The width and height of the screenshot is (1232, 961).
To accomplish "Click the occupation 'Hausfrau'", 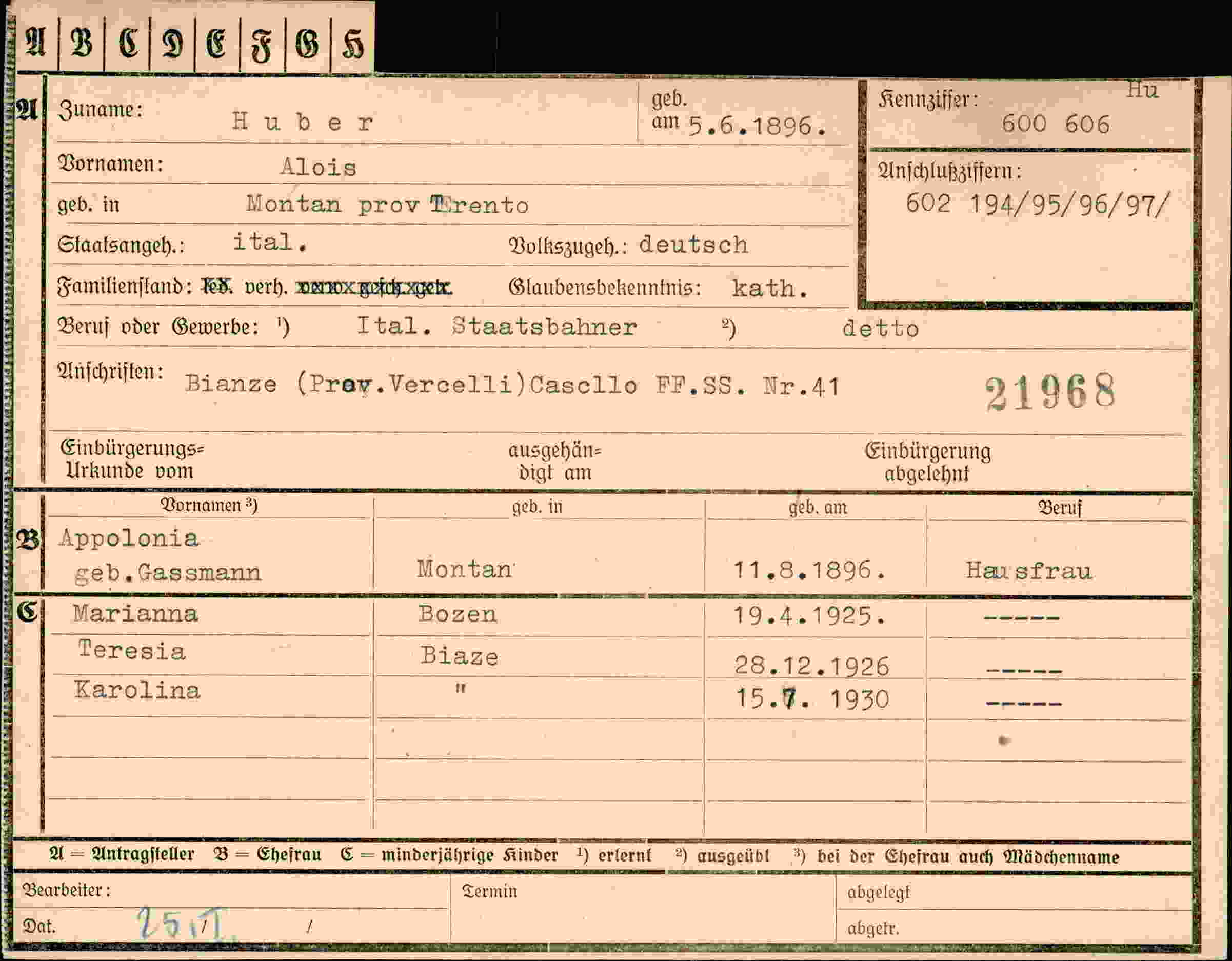I will 1029,571.
